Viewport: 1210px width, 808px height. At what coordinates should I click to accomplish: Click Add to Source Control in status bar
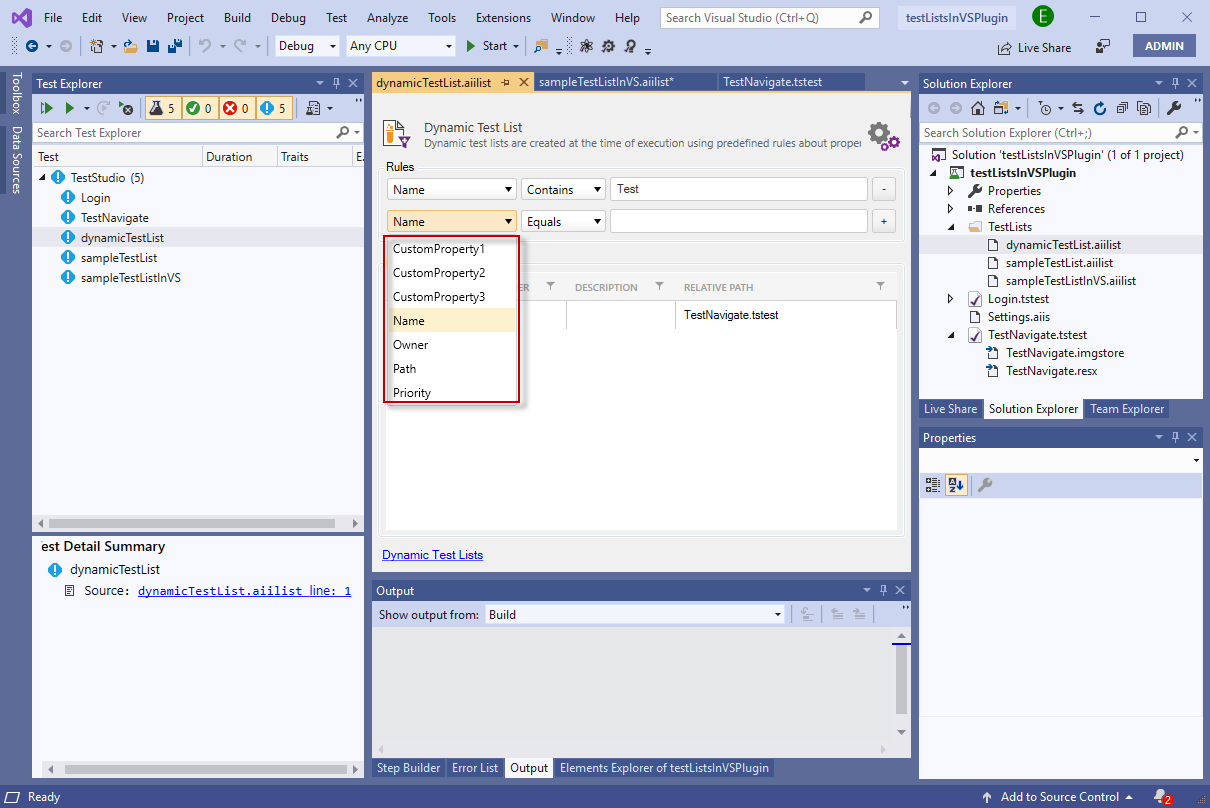(1058, 797)
